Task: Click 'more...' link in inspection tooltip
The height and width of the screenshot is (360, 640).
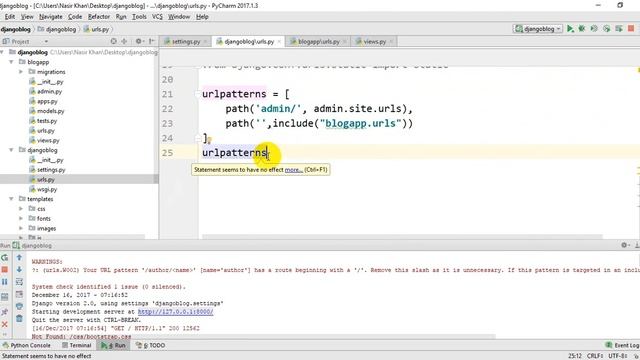Action: point(293,169)
